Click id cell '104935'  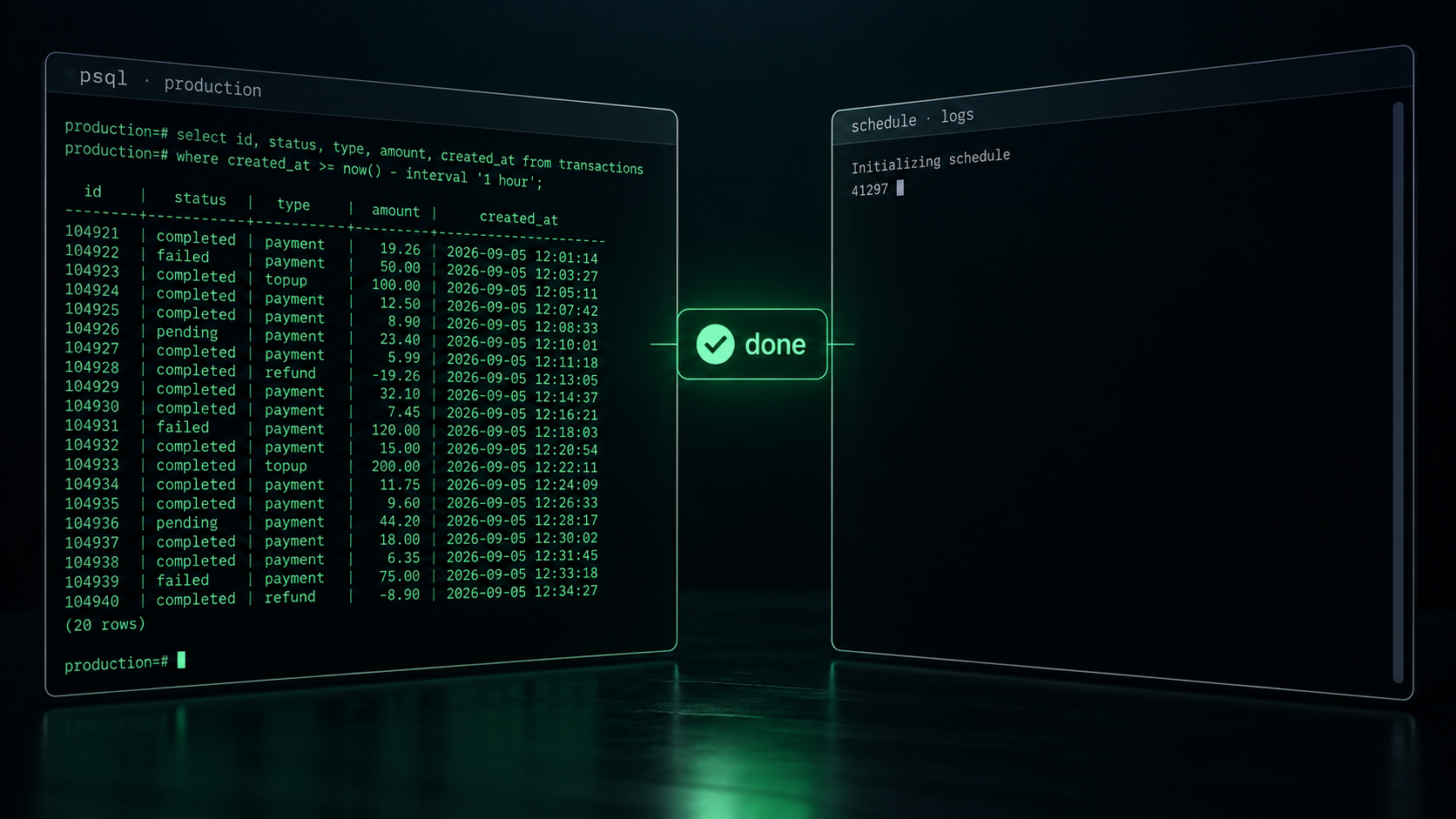[x=92, y=504]
